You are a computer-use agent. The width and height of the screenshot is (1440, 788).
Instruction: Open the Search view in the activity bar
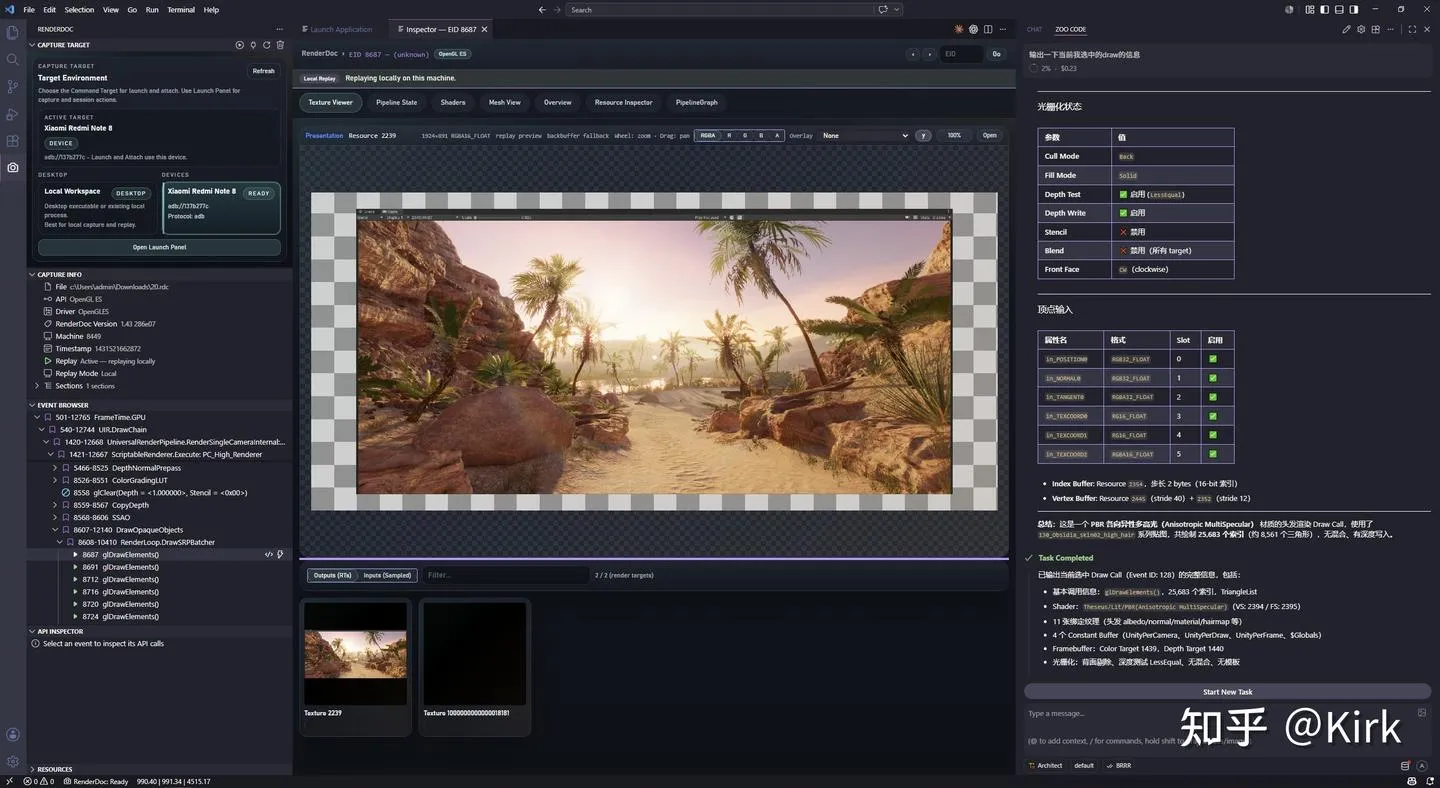[13, 60]
